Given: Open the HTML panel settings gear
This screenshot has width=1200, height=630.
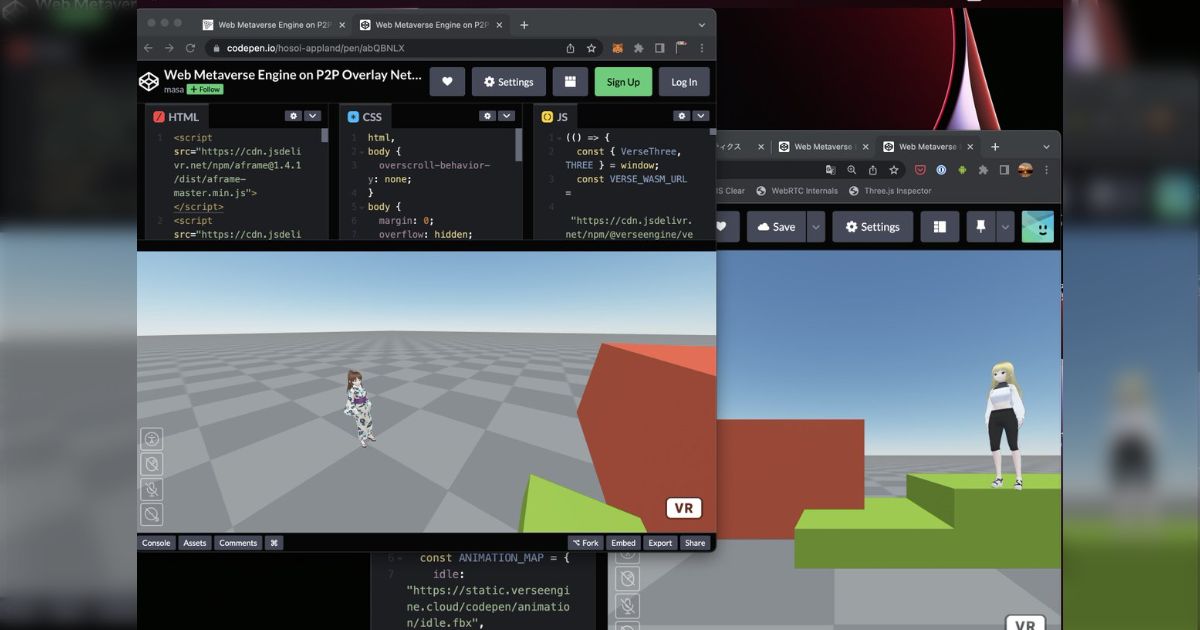Looking at the screenshot, I should tap(292, 115).
